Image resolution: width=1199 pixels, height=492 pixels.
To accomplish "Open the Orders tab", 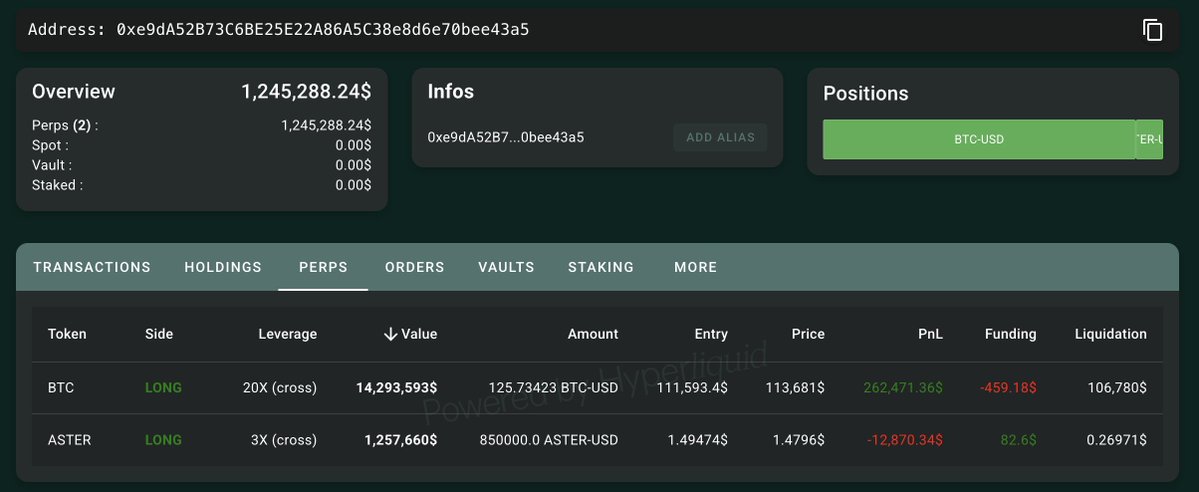I will pyautogui.click(x=414, y=267).
